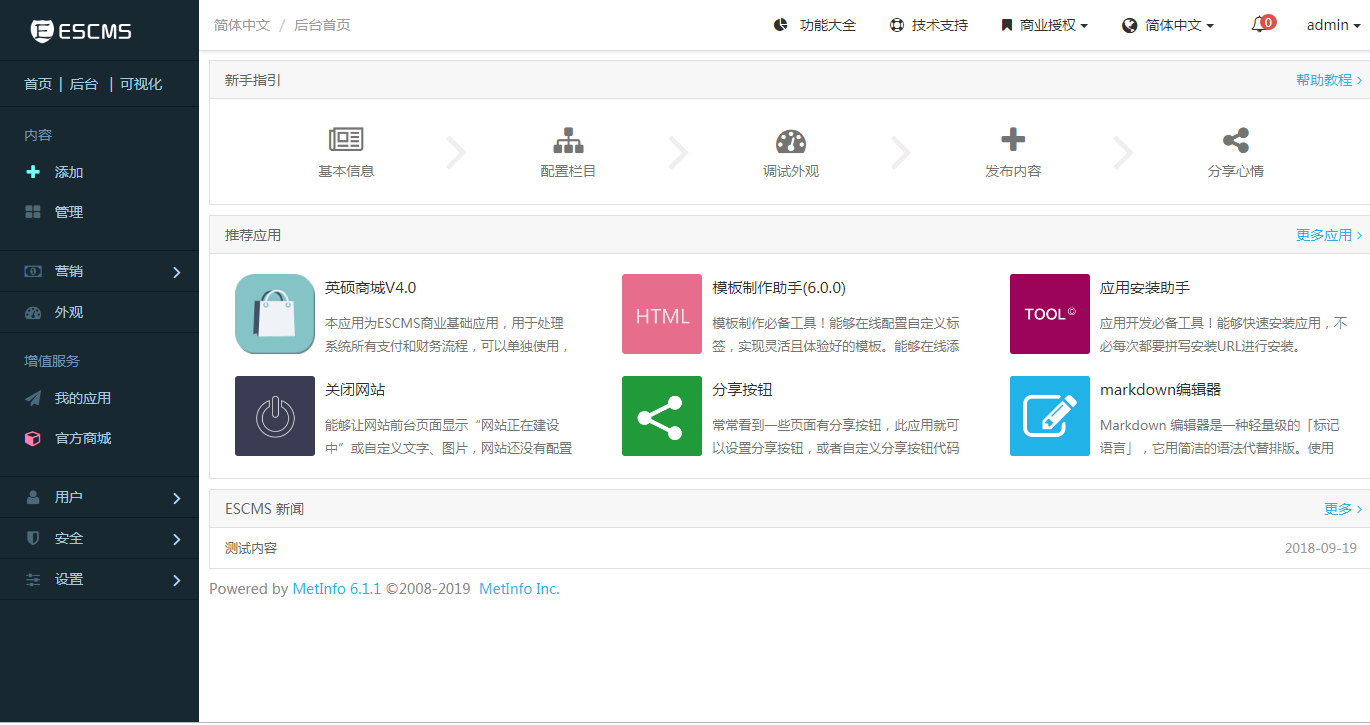The height and width of the screenshot is (725, 1370).
Task: Open the TOOL 应用安装助手 app icon
Action: [x=1050, y=314]
